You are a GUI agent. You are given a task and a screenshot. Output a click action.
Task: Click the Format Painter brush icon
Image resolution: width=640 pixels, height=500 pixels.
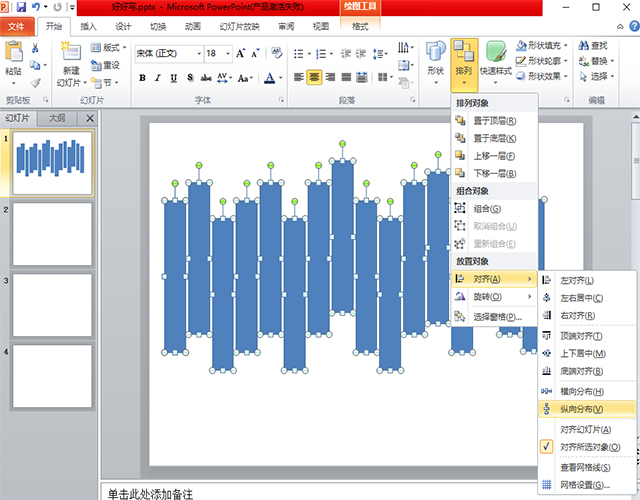pyautogui.click(x=36, y=83)
